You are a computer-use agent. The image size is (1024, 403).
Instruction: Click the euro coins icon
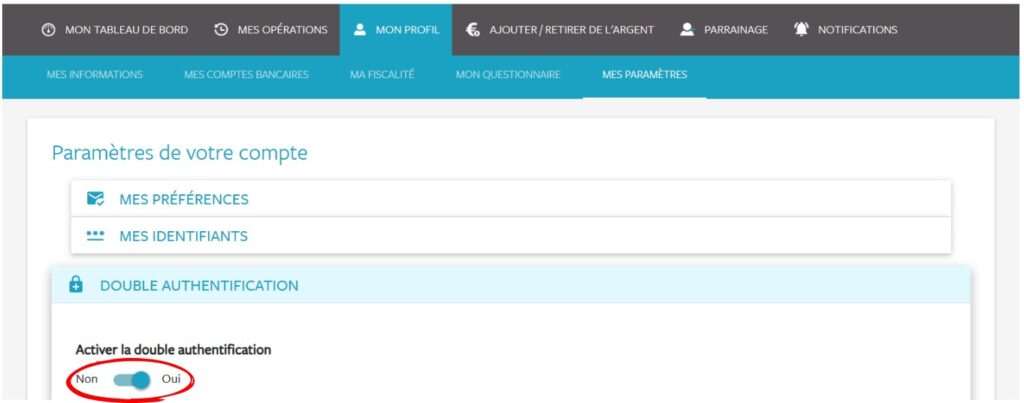pos(473,30)
